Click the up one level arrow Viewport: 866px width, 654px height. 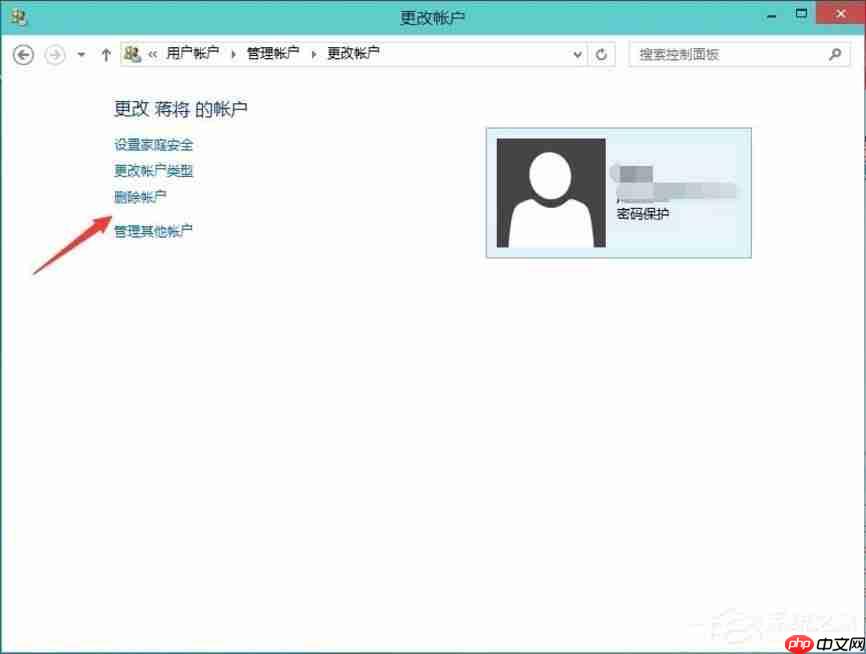tap(106, 55)
